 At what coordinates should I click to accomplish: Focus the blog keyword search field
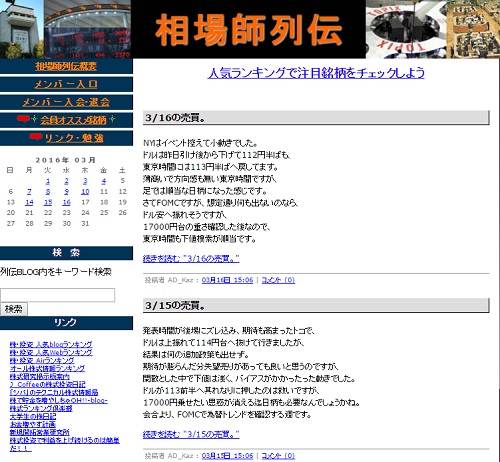57,295
